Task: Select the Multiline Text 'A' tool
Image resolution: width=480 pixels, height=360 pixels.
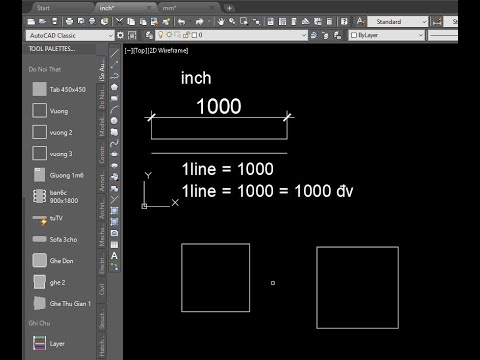Action: pos(114,256)
